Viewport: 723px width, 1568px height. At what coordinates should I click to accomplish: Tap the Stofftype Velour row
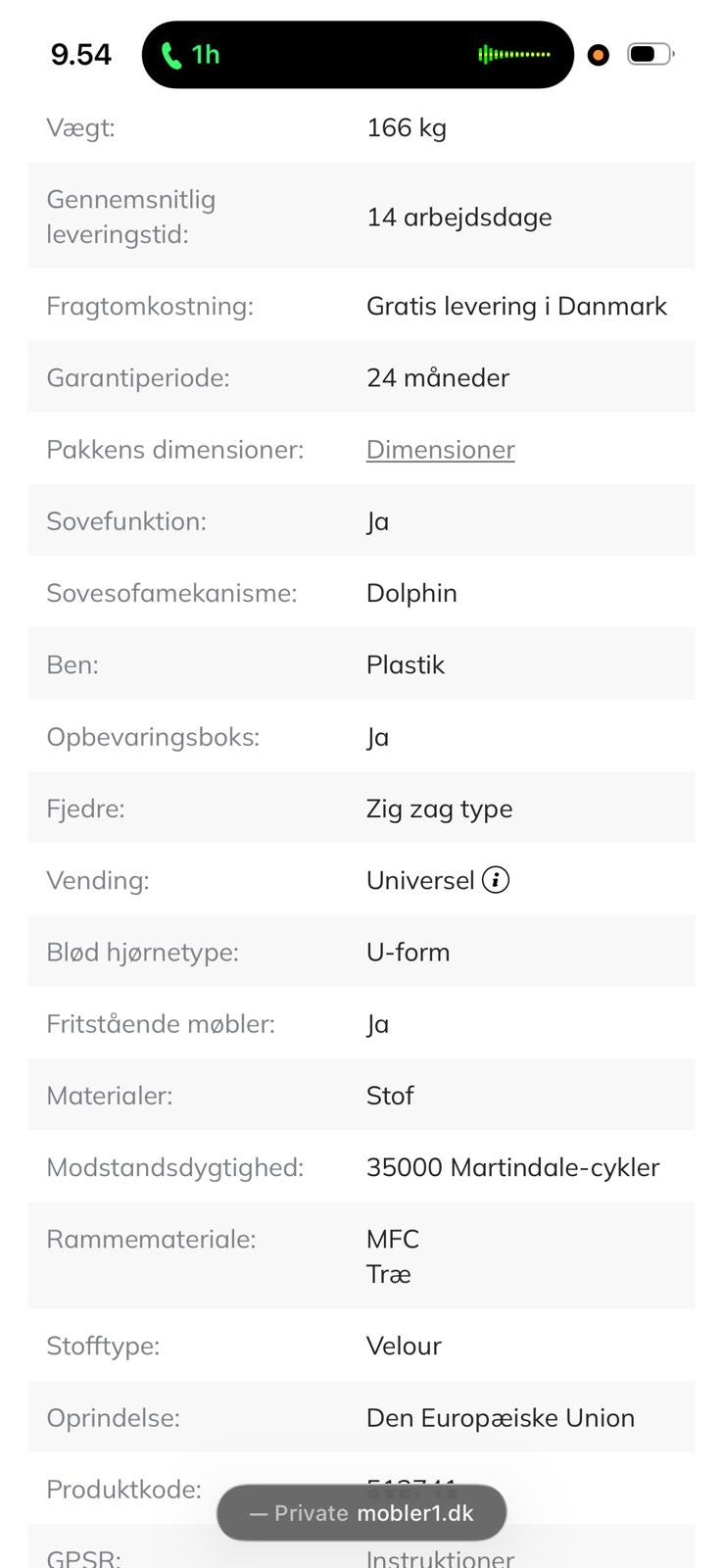coord(361,1346)
